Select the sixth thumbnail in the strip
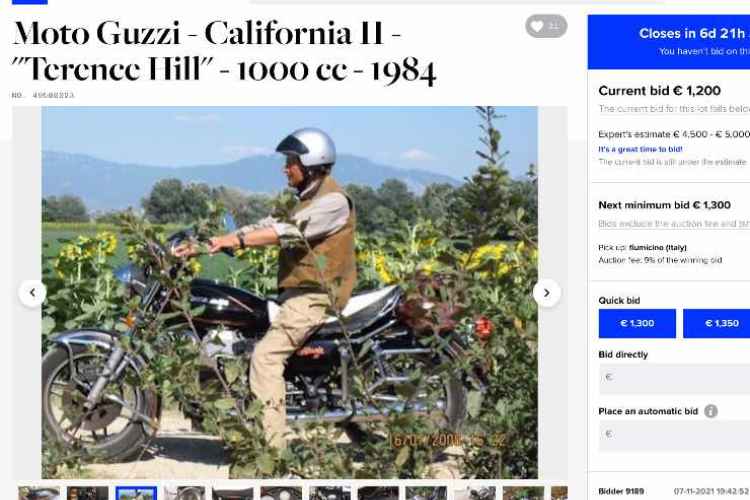Screen dimensions: 750x500 (281, 493)
